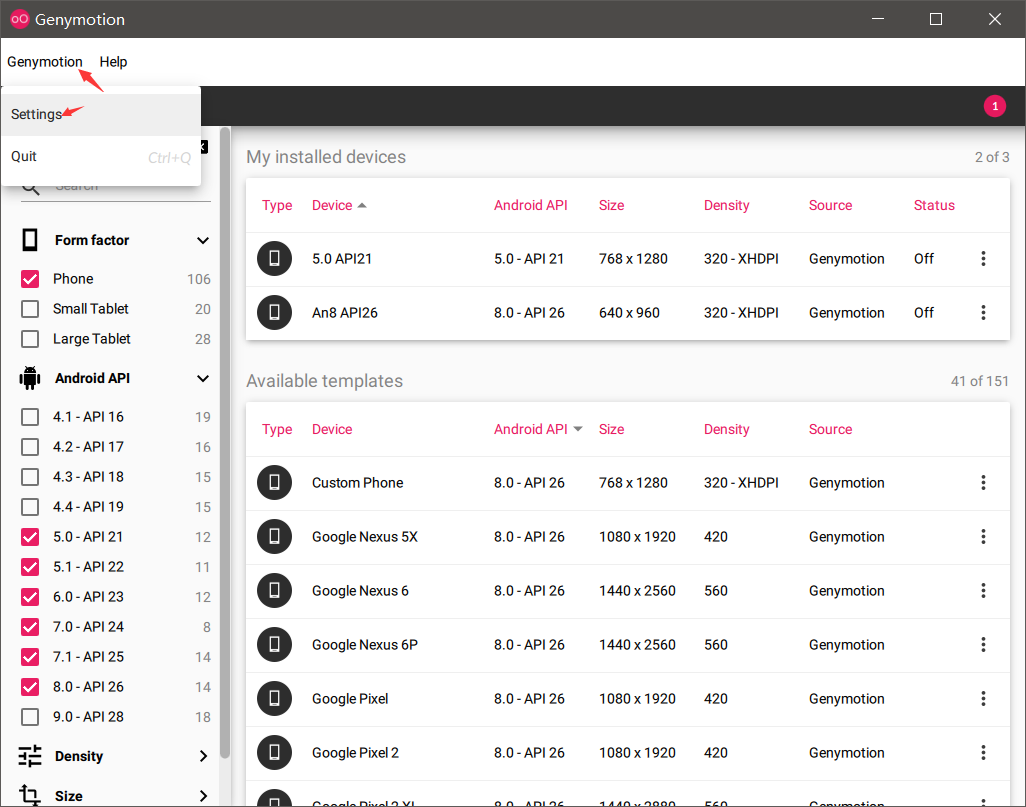
Task: Enable the 4.4 - API 19 filter
Action: click(30, 507)
